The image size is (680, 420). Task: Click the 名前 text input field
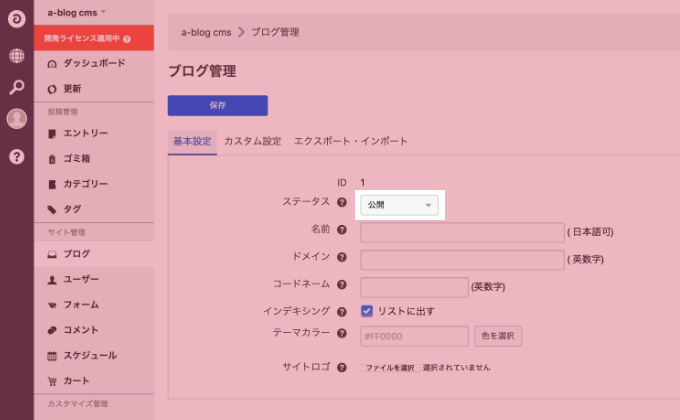462,232
